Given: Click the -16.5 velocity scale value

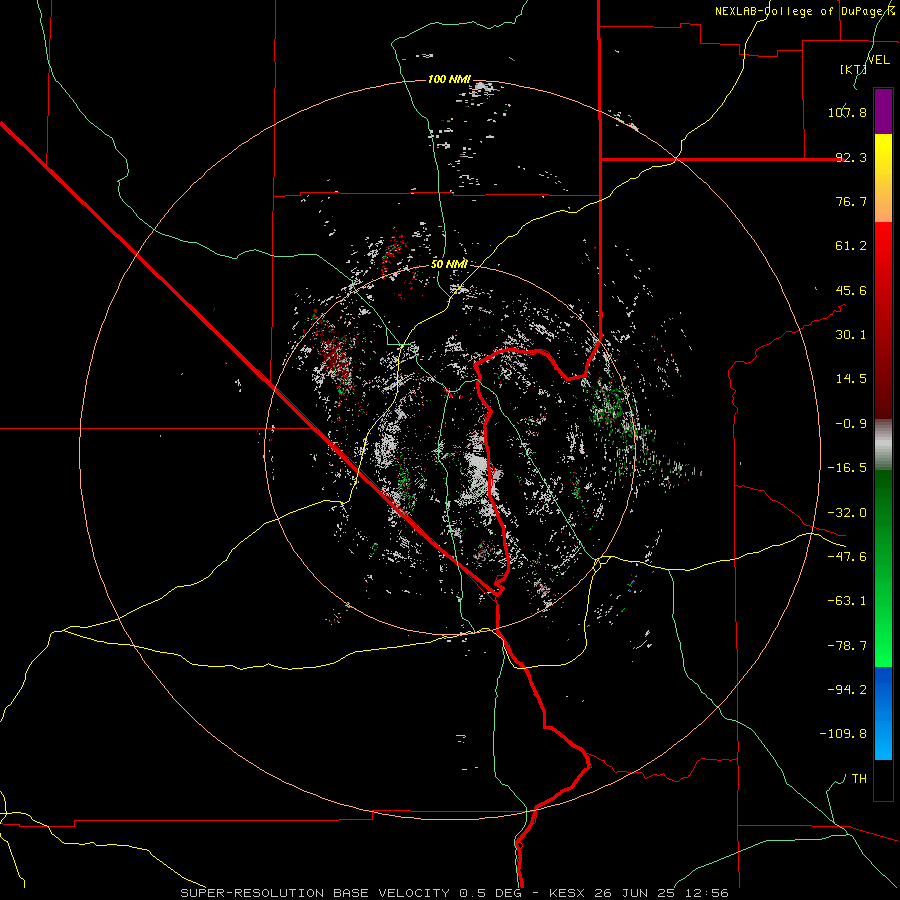Looking at the screenshot, I should tap(847, 468).
